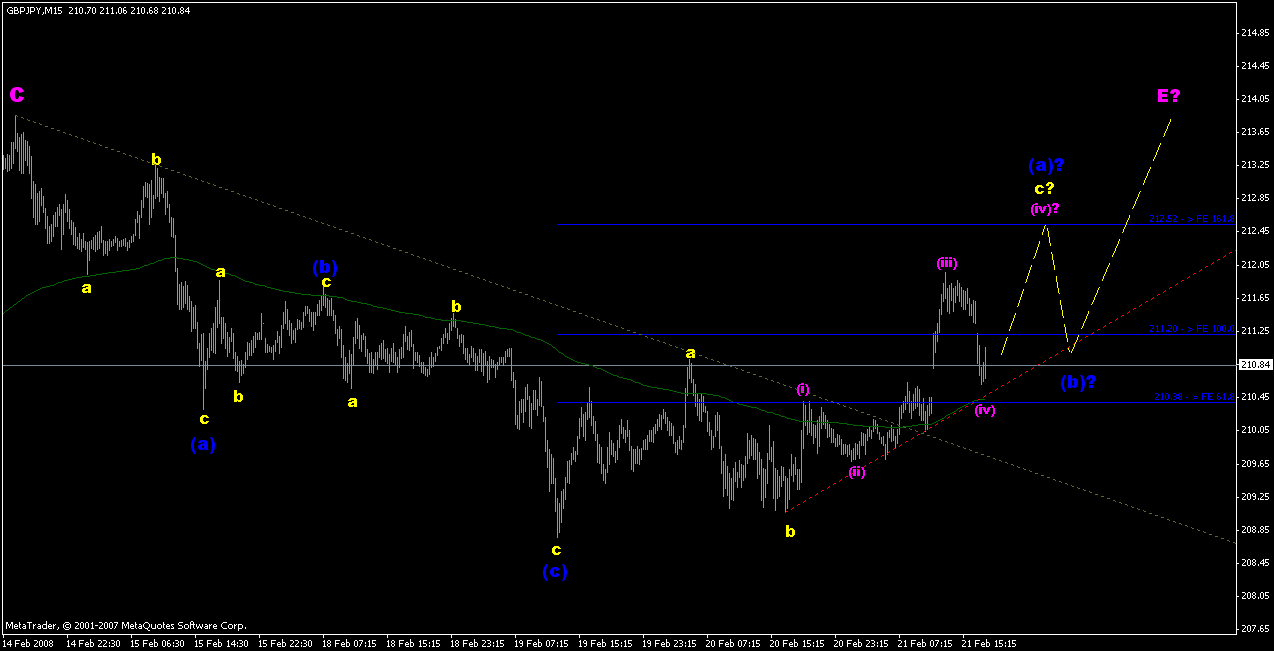Click the '19 Feb 15:15' time label
Viewport: 1274px width, 651px height.
pos(605,644)
